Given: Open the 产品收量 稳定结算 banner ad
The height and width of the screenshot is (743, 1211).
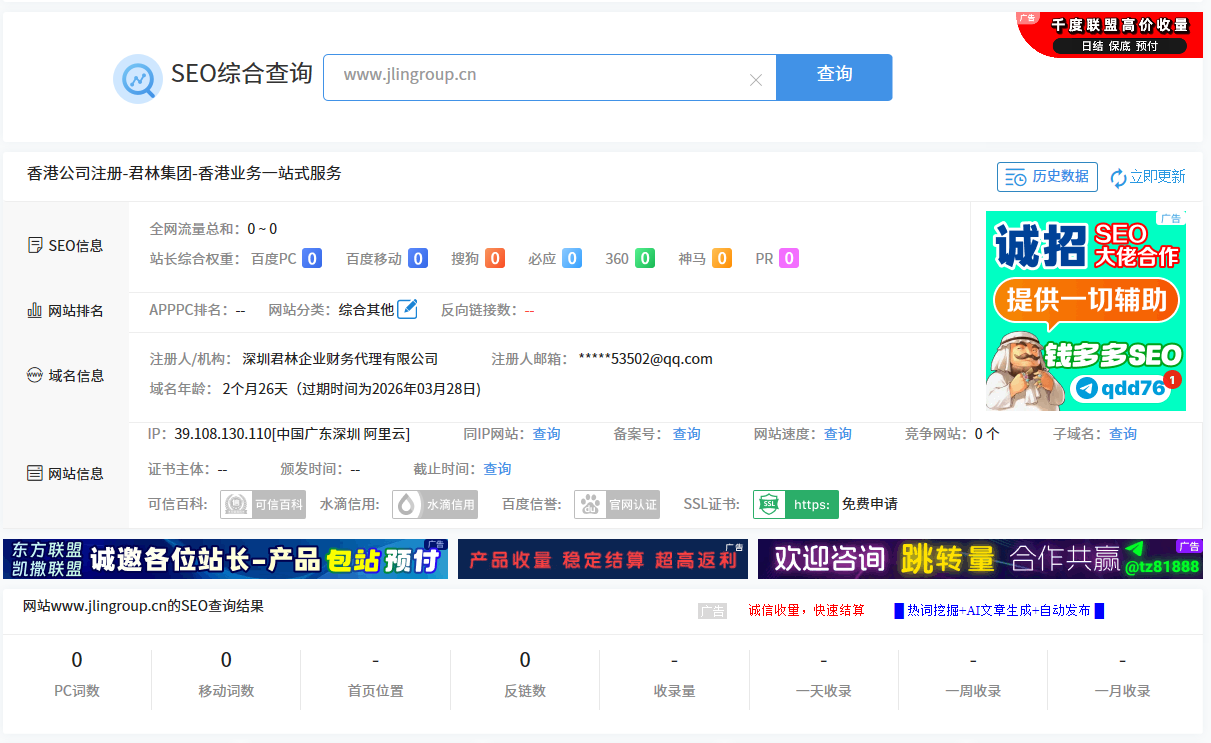Looking at the screenshot, I should point(603,559).
